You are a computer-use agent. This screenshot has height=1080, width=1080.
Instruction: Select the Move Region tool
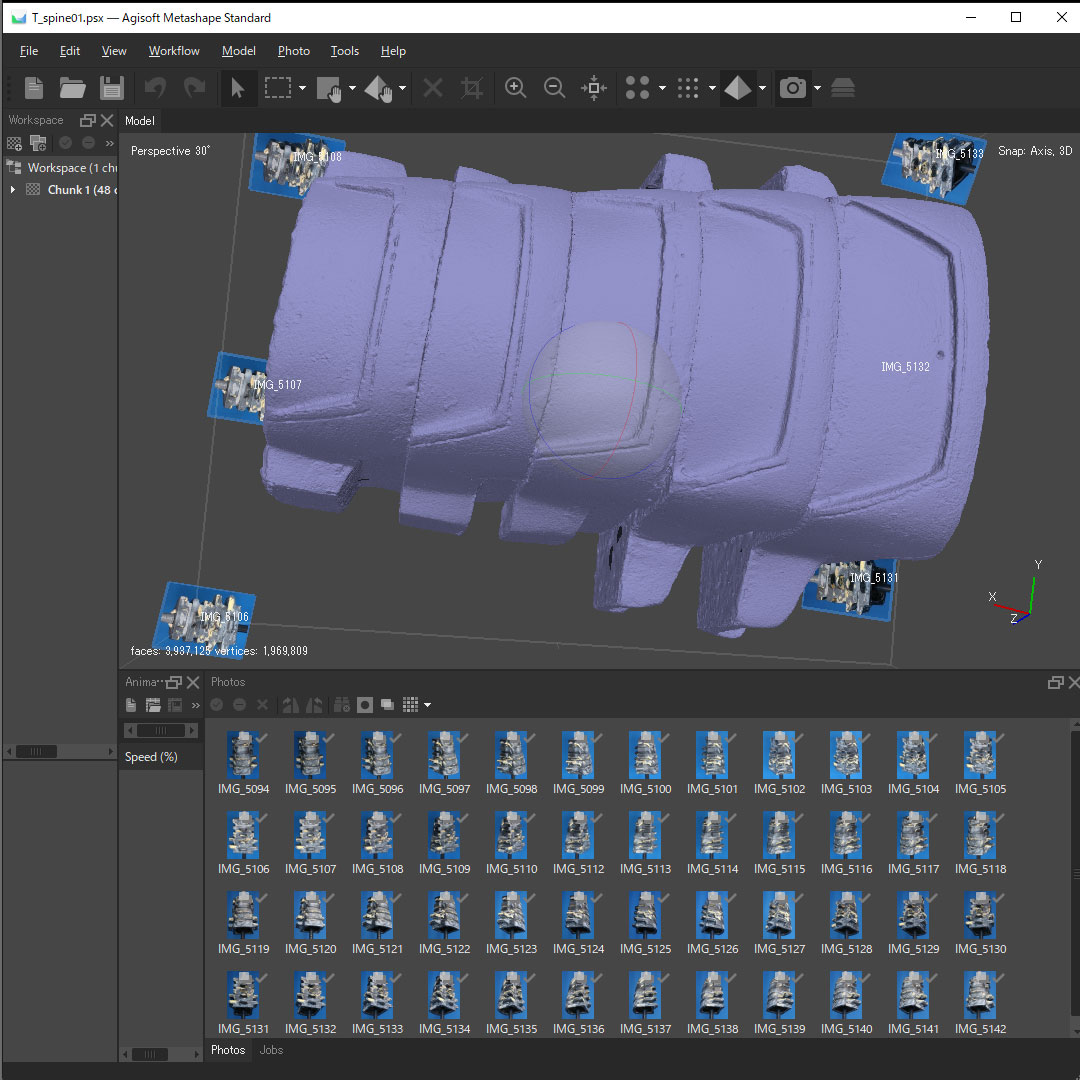[x=329, y=88]
